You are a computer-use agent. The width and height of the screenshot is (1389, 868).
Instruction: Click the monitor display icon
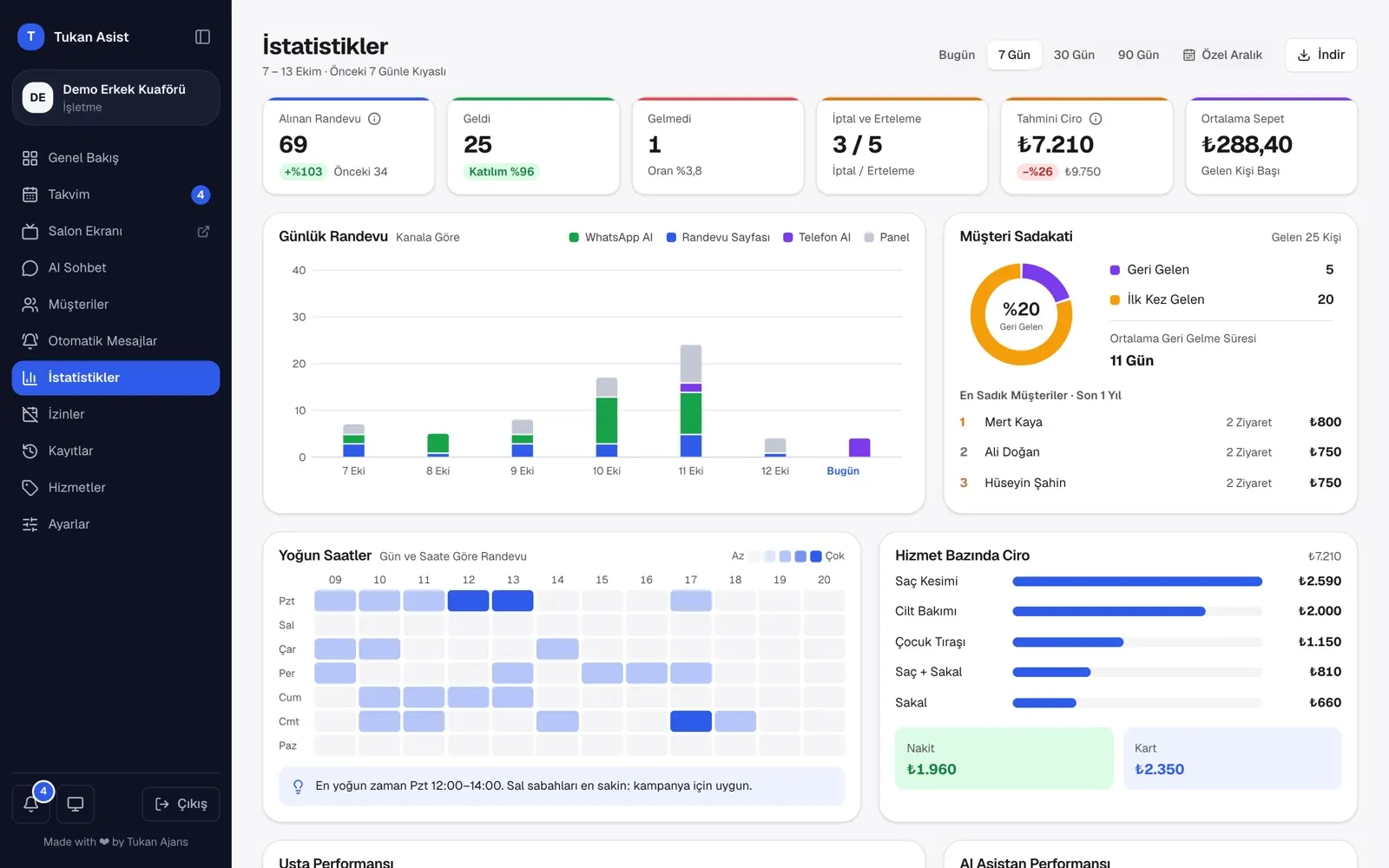[76, 804]
